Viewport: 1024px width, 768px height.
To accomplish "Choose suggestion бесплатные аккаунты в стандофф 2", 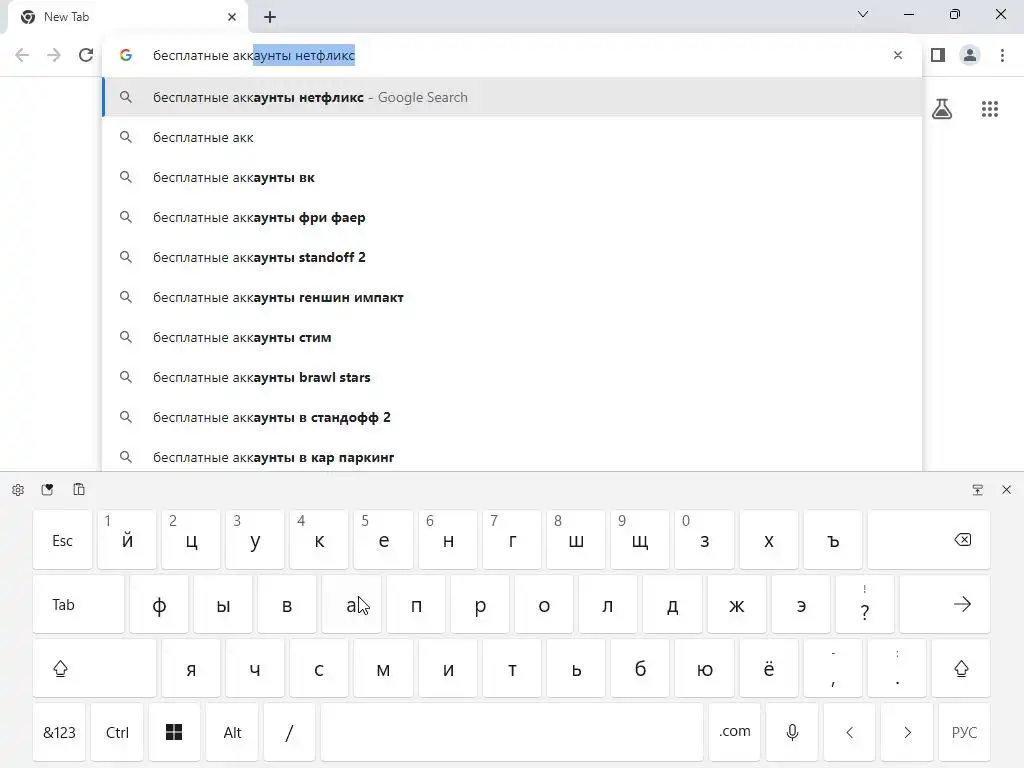I will point(513,417).
